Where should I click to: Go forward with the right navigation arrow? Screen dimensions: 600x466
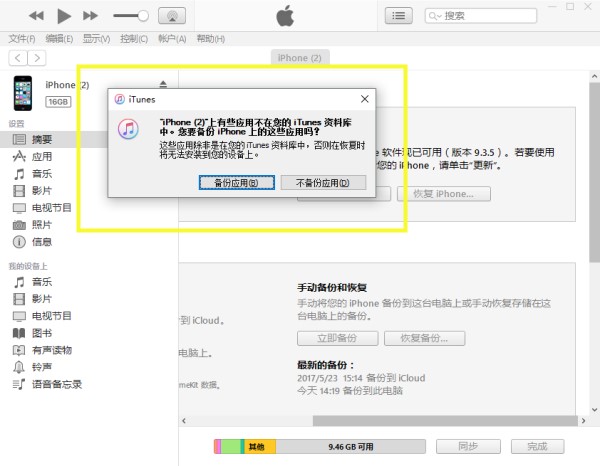tap(37, 58)
